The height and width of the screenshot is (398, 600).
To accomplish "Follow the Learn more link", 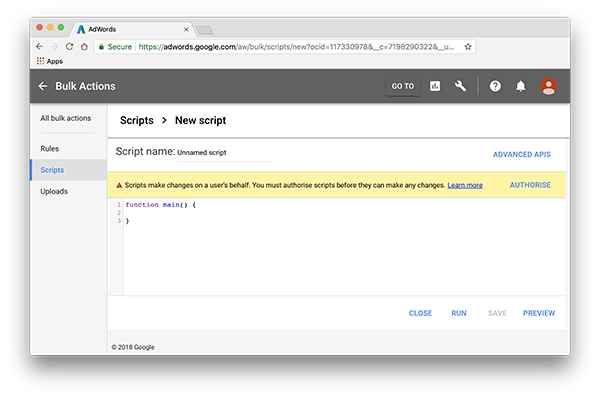I will [465, 185].
